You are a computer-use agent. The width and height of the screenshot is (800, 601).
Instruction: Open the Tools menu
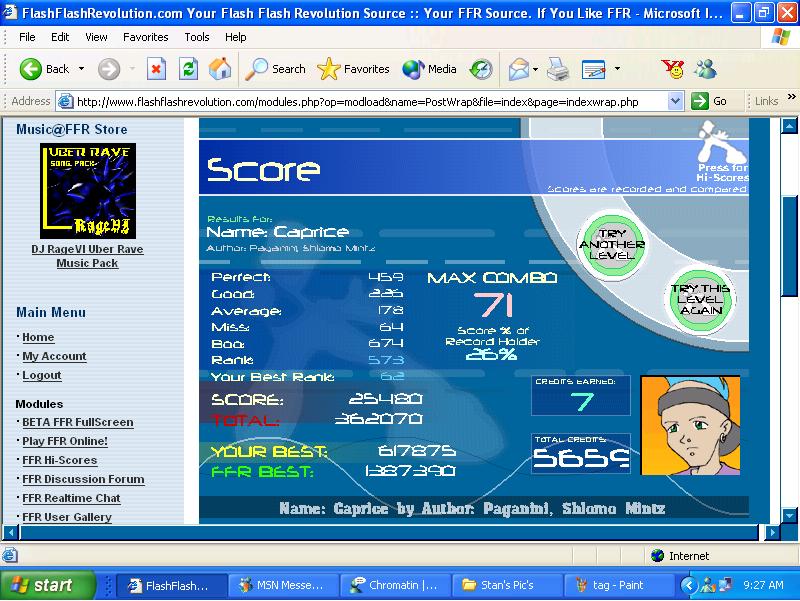[x=197, y=37]
